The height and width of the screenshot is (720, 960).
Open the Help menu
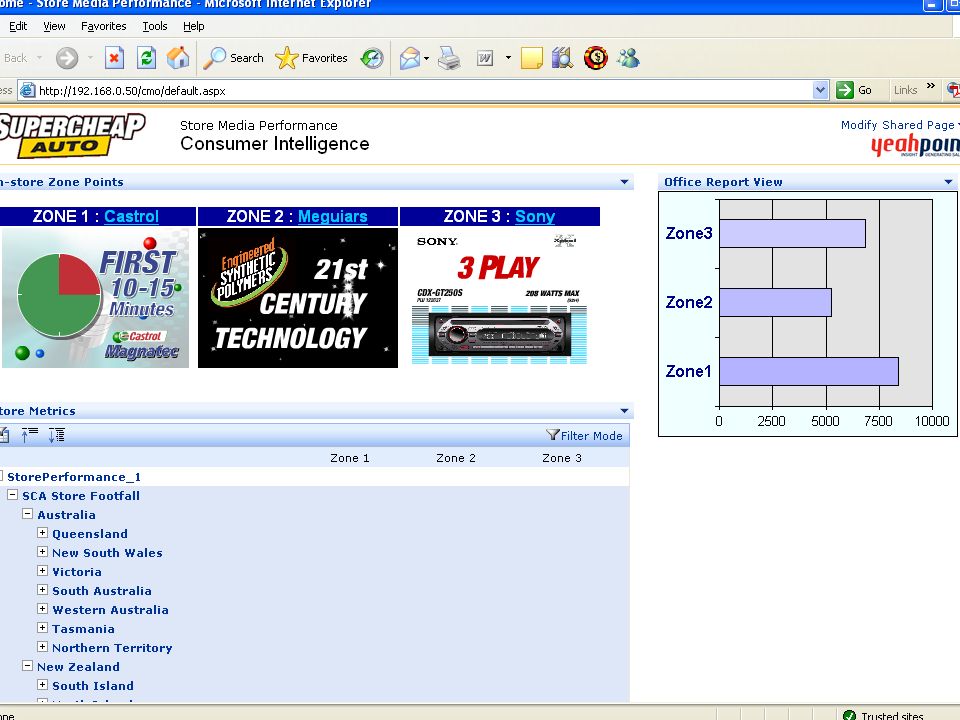(x=193, y=26)
